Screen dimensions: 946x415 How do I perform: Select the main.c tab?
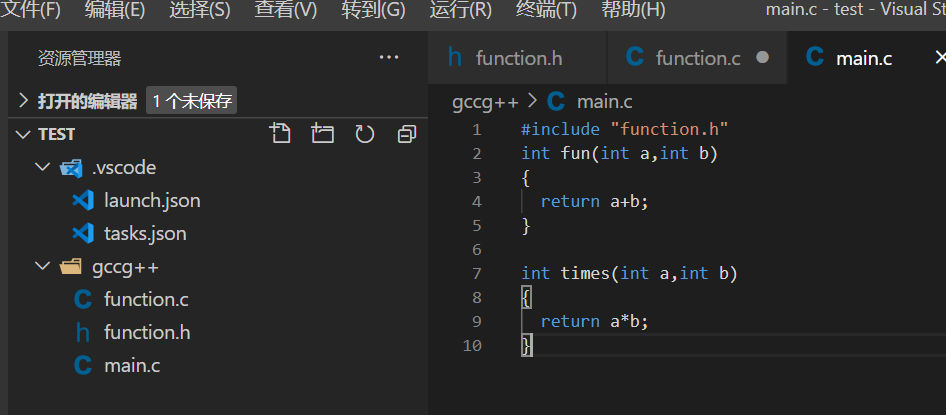point(867,57)
